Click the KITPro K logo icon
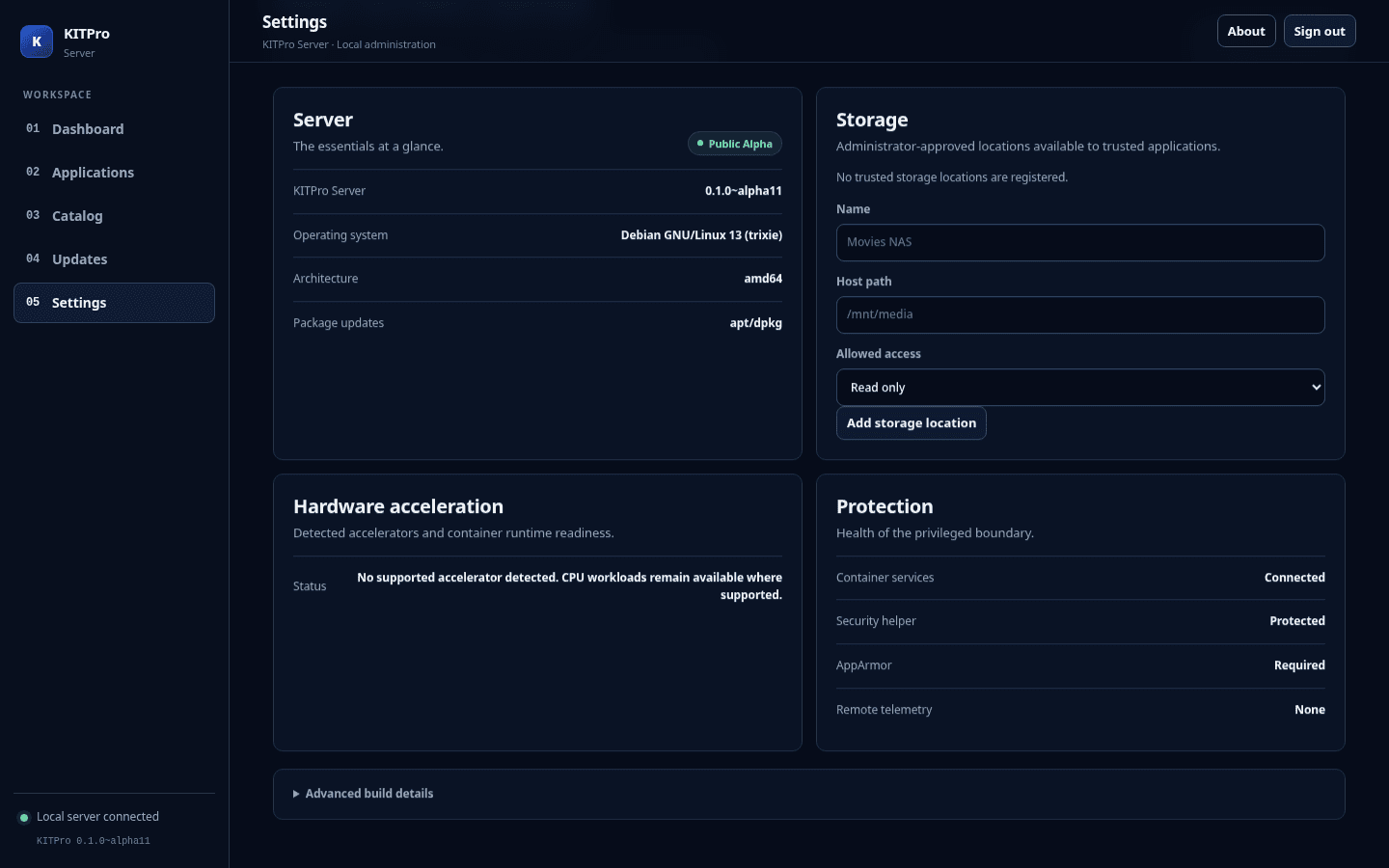1389x868 pixels. (37, 41)
